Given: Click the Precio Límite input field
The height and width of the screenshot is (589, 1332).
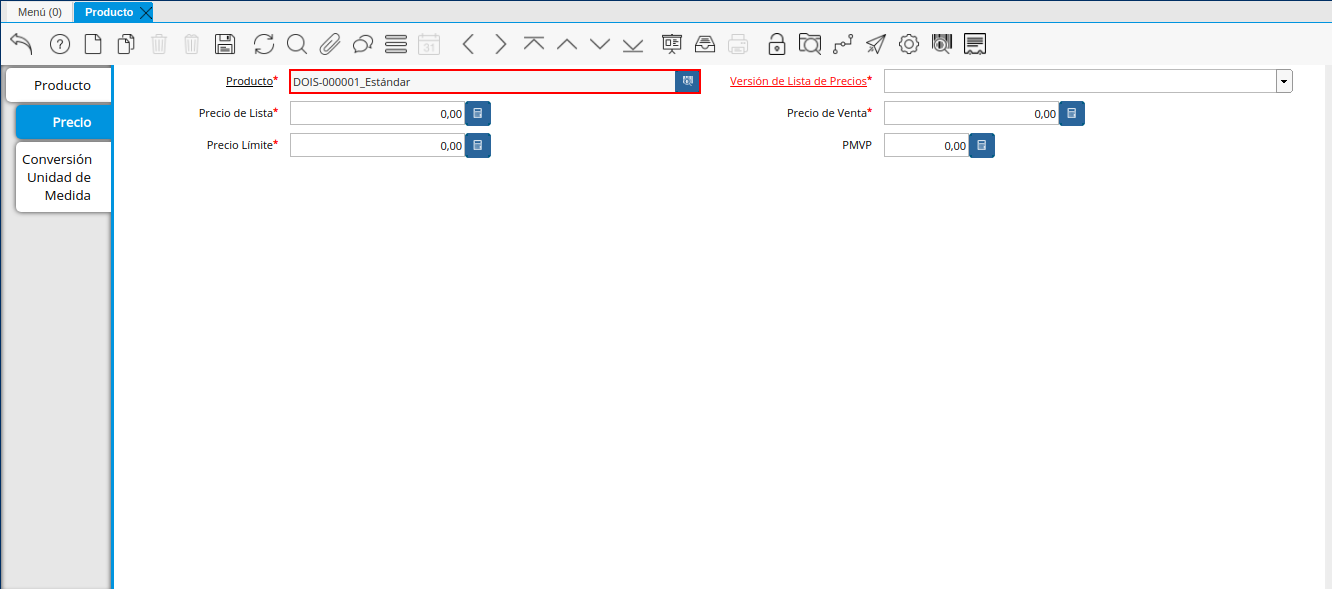Looking at the screenshot, I should [x=378, y=146].
